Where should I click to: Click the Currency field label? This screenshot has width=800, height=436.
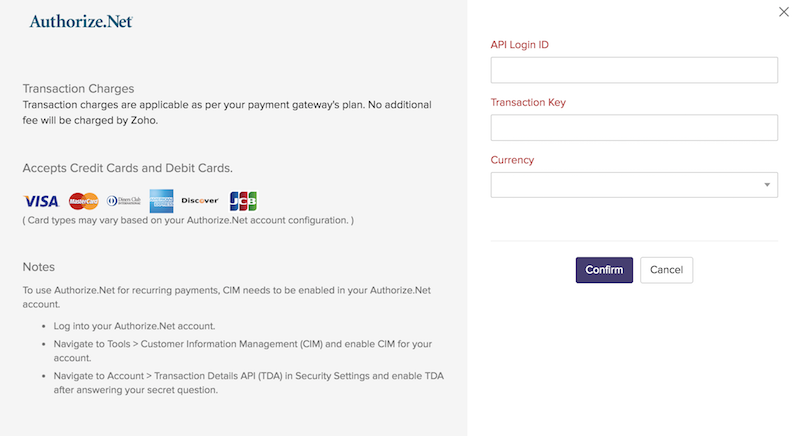click(x=512, y=160)
